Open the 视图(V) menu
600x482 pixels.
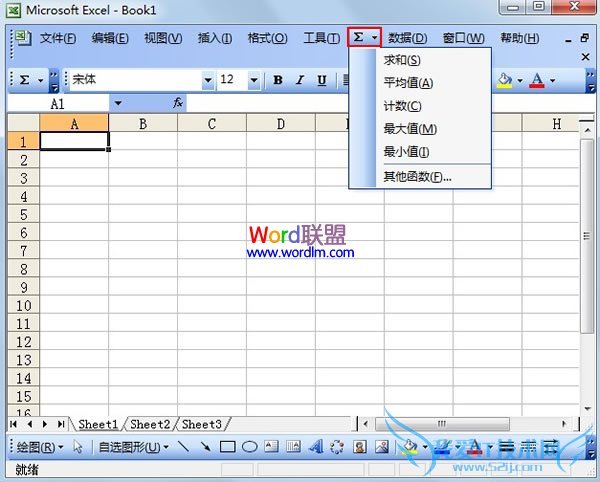click(163, 38)
